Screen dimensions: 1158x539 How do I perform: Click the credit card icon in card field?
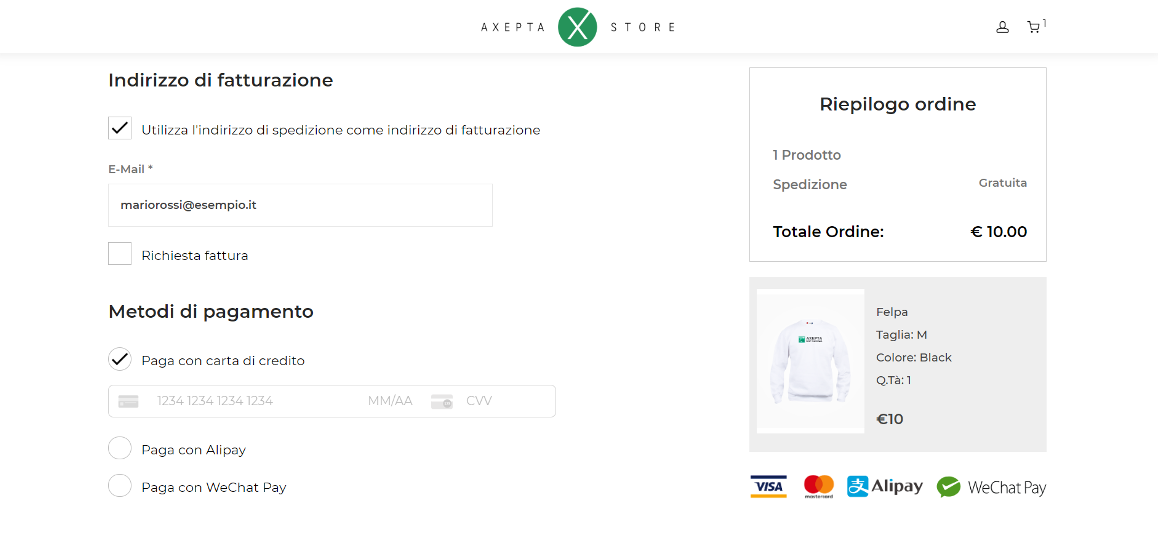[128, 401]
